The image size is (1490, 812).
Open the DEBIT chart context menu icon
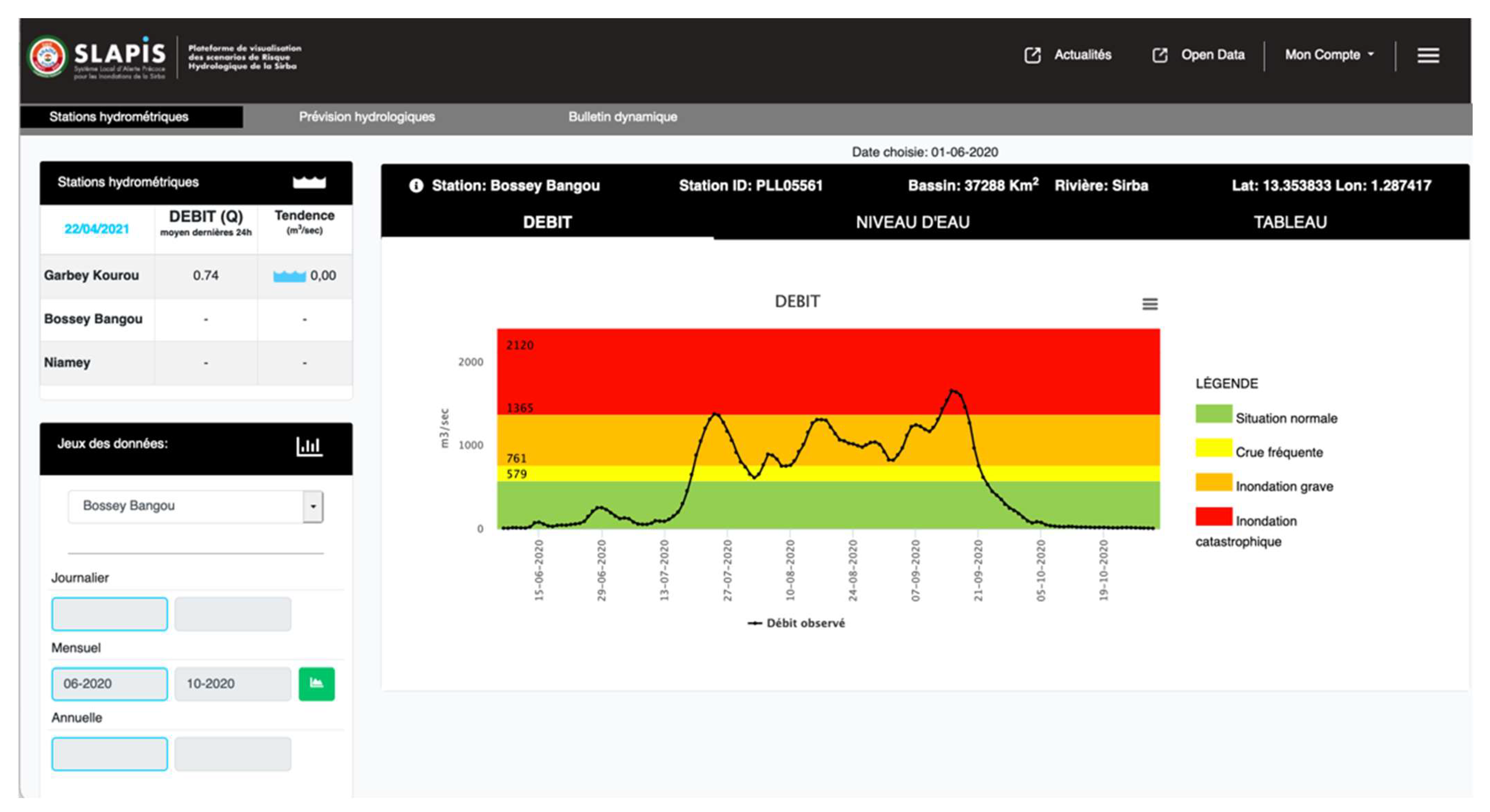1150,304
